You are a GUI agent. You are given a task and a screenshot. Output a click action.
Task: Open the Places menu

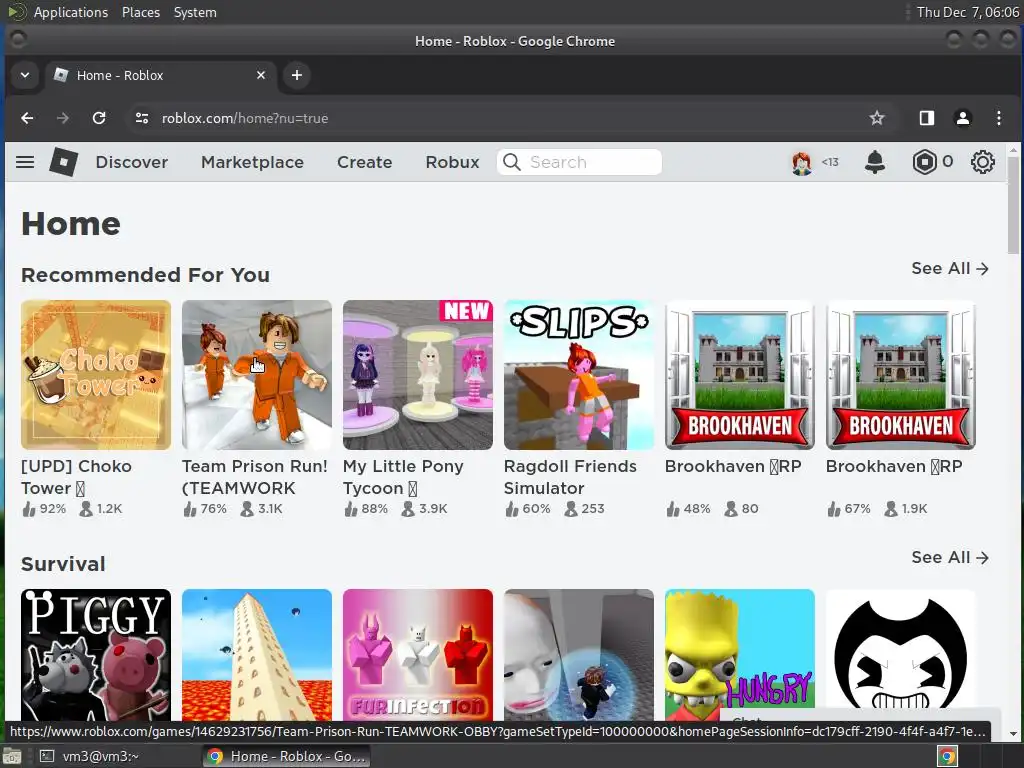click(x=140, y=12)
